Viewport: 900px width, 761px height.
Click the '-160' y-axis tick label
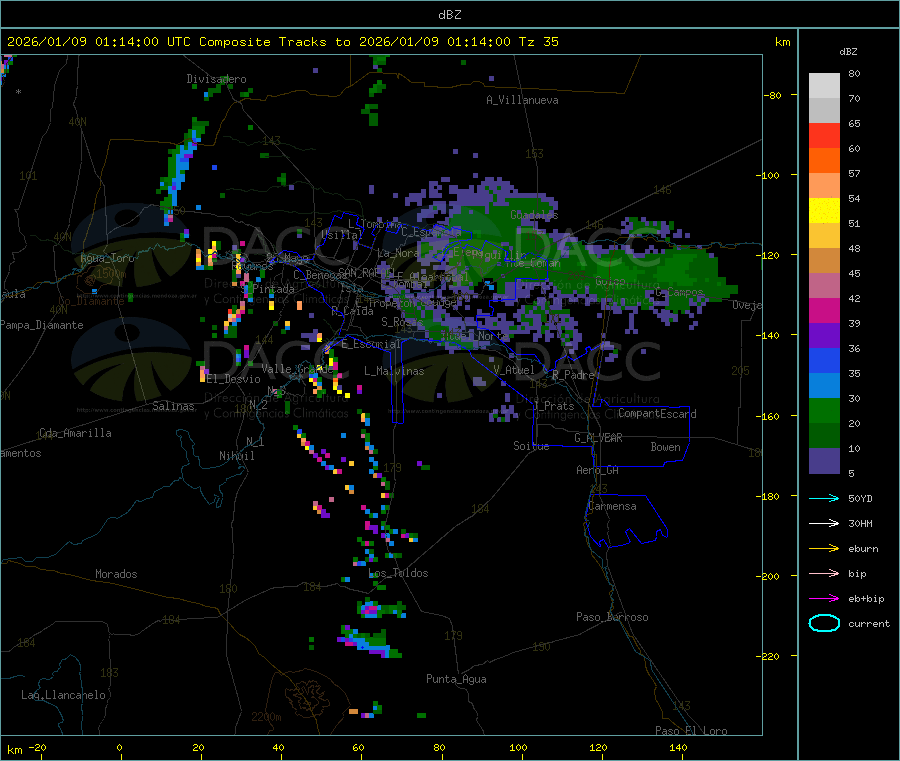(770, 416)
